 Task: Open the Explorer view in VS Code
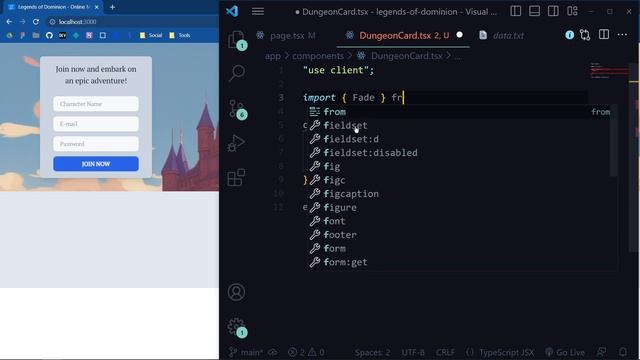pos(236,40)
